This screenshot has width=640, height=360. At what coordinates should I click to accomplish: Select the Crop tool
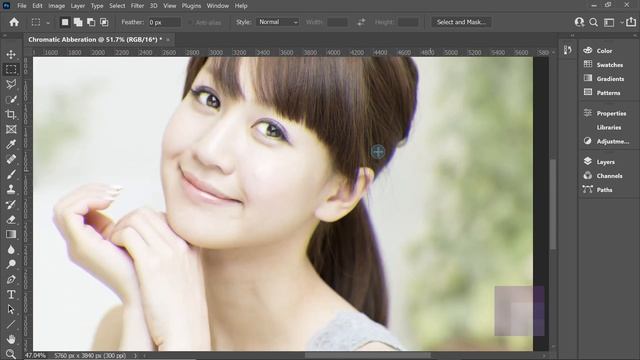tap(11, 115)
